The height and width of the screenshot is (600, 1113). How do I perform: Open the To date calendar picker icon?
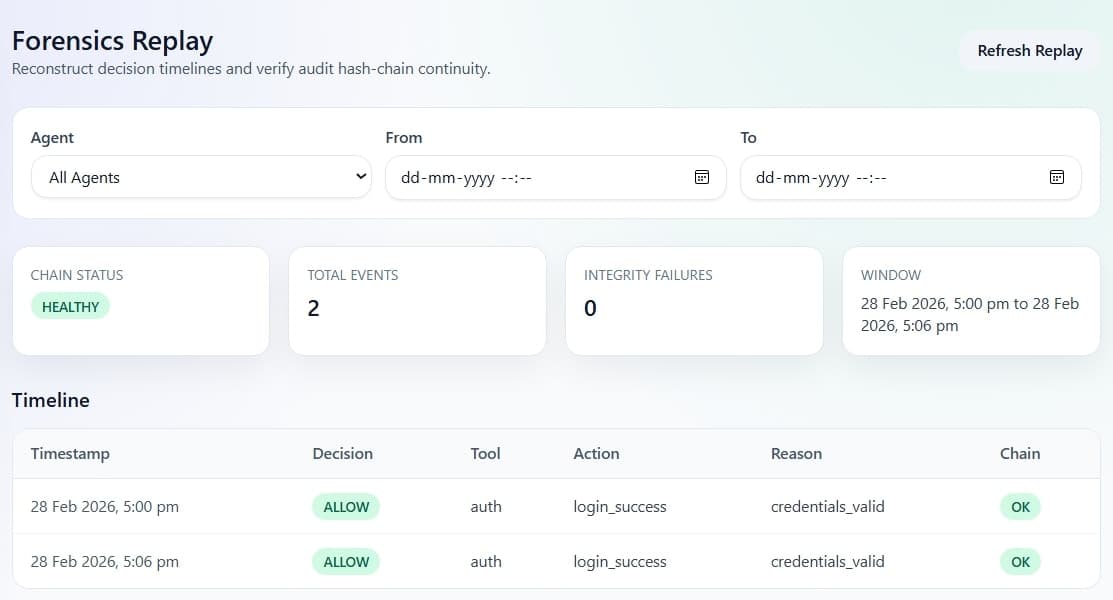pos(1056,177)
